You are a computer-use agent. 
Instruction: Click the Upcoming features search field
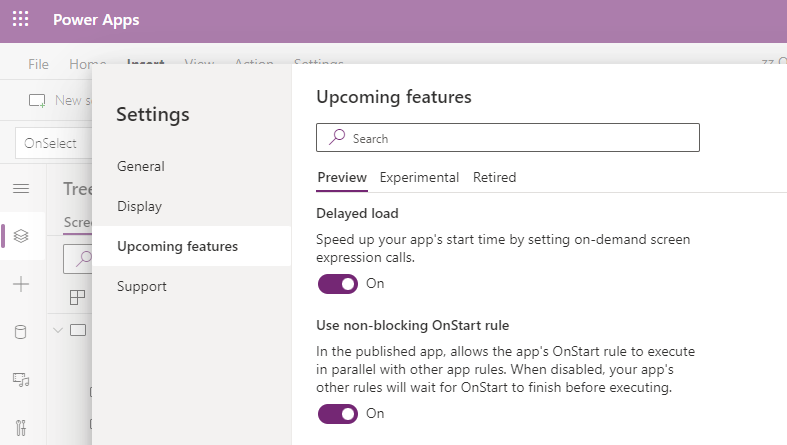(x=507, y=137)
